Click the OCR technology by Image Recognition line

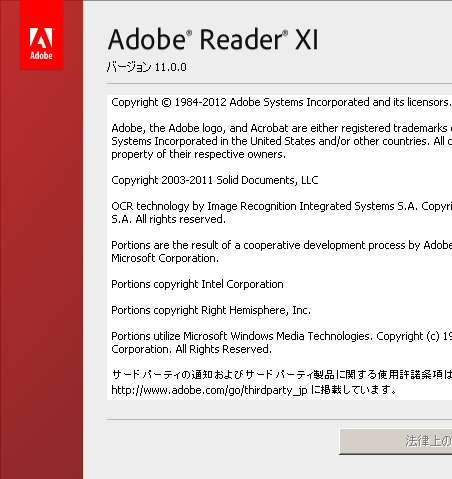281,206
